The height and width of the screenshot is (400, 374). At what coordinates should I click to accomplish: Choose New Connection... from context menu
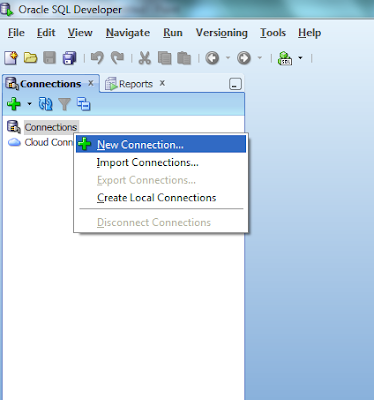(161, 144)
